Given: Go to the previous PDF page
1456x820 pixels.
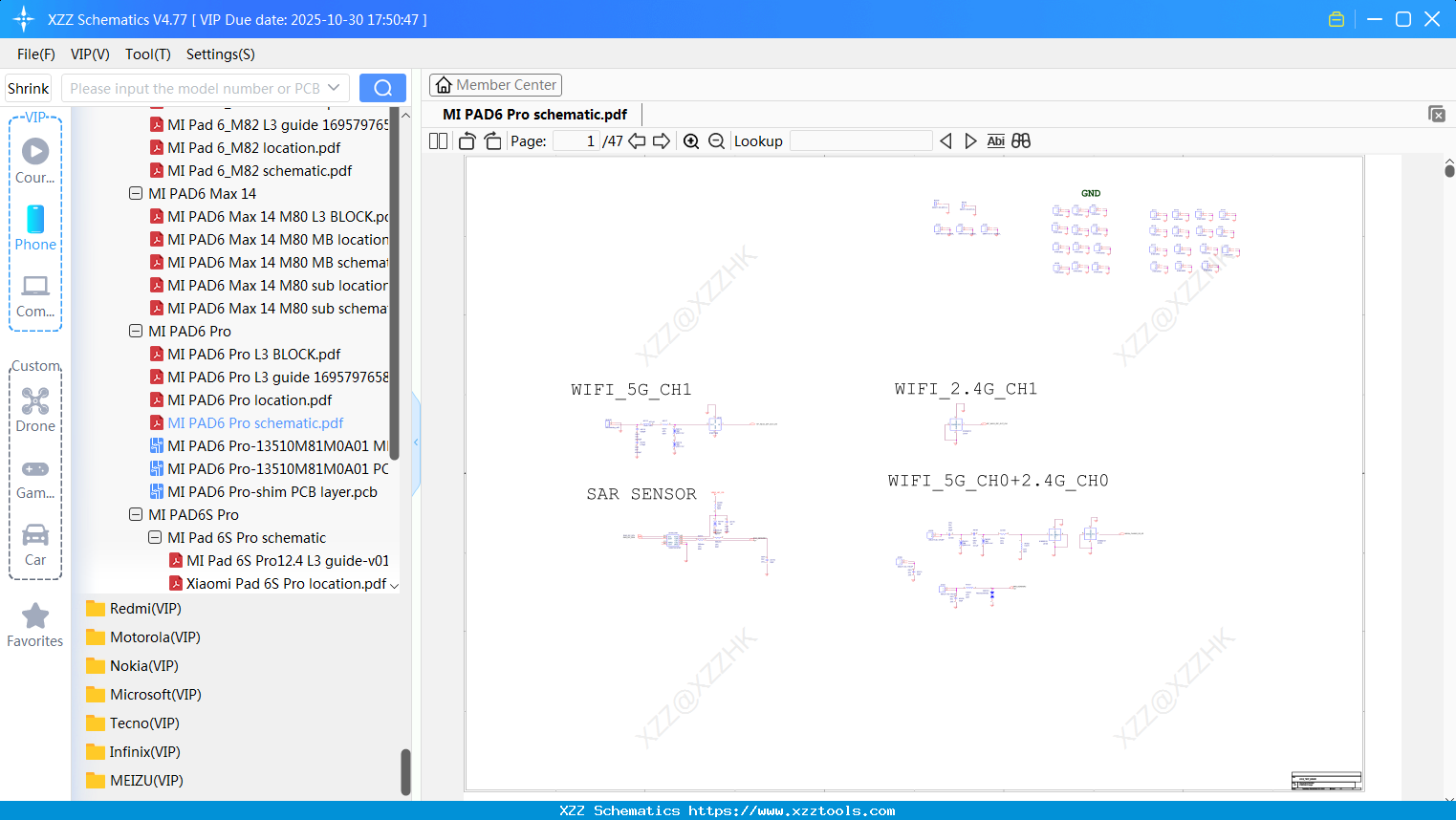Looking at the screenshot, I should pyautogui.click(x=637, y=141).
